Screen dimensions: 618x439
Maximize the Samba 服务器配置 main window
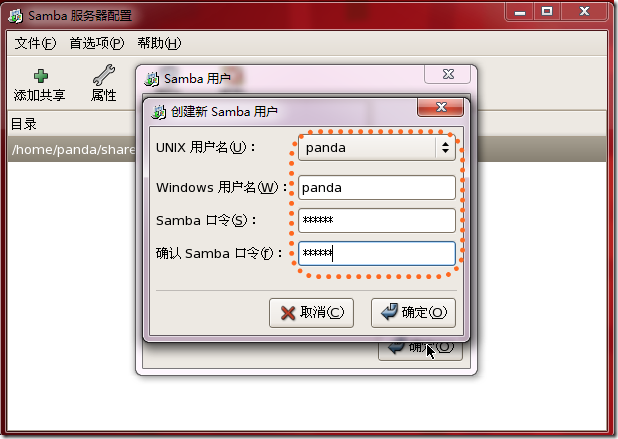tap(547, 11)
